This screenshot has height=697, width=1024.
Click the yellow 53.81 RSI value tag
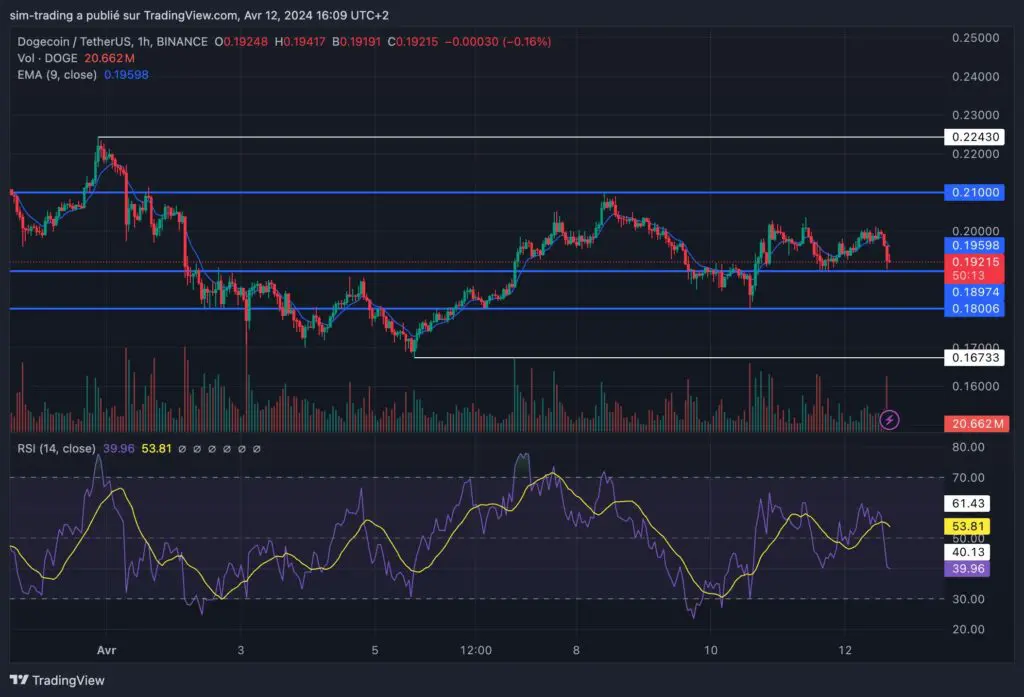click(x=968, y=526)
